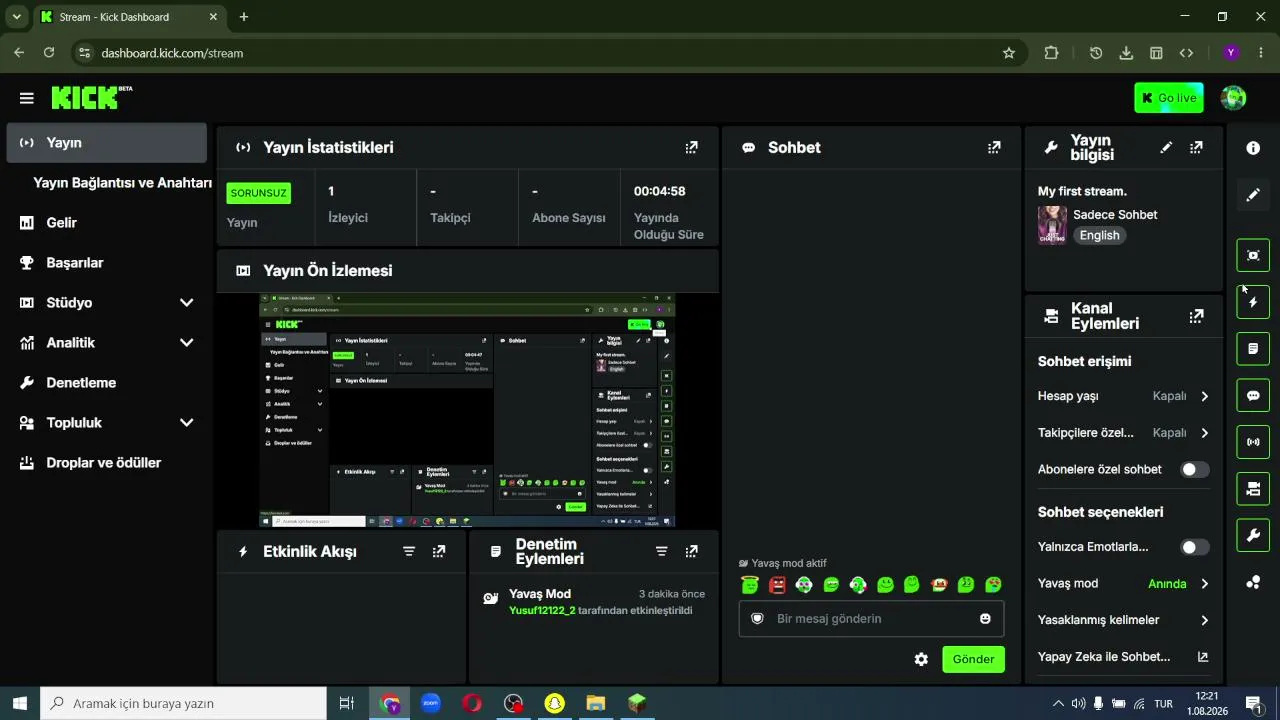Click the Go live button
Viewport: 1280px width, 720px height.
click(x=1169, y=98)
